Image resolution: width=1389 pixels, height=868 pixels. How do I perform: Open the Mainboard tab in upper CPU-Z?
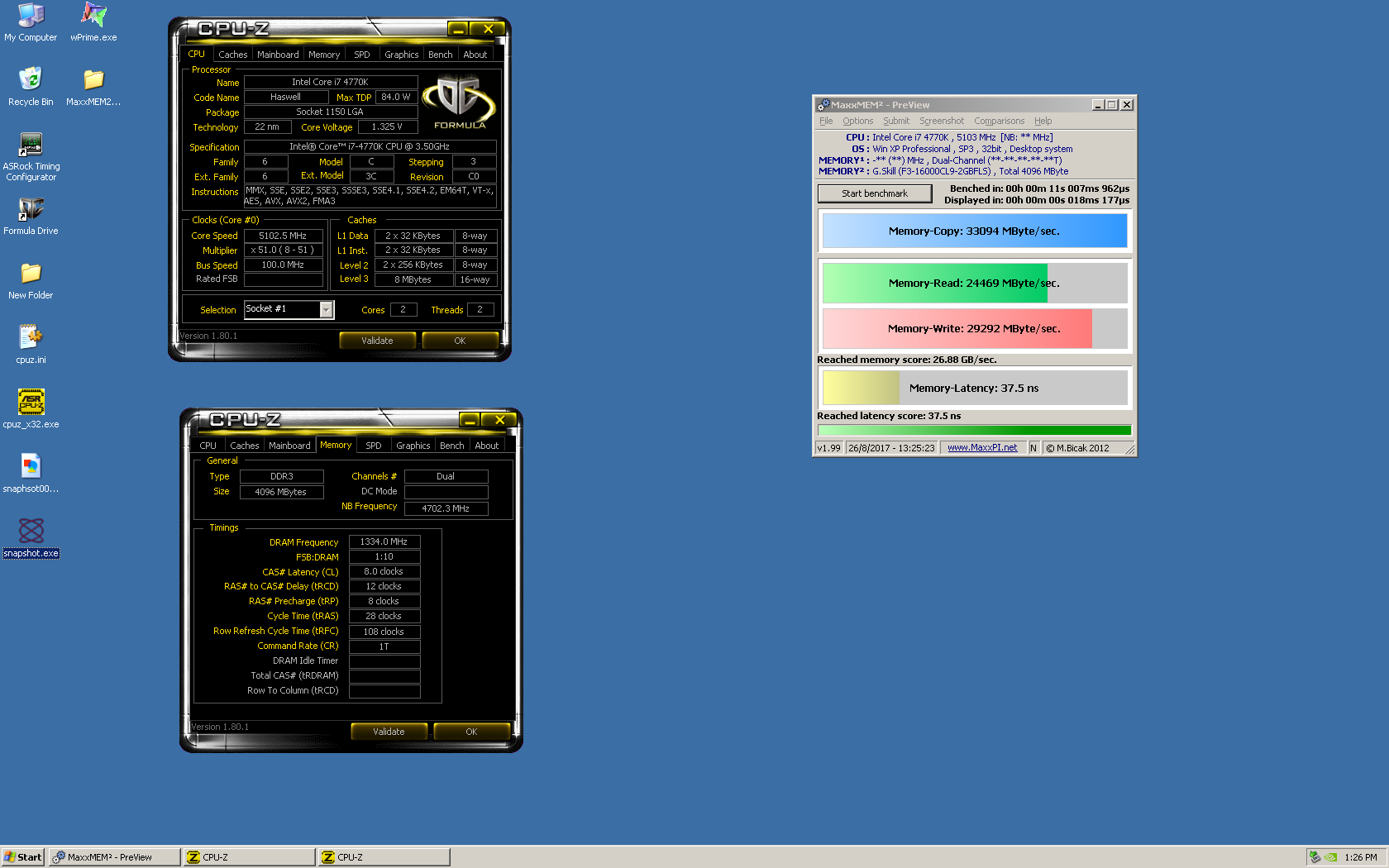point(278,55)
